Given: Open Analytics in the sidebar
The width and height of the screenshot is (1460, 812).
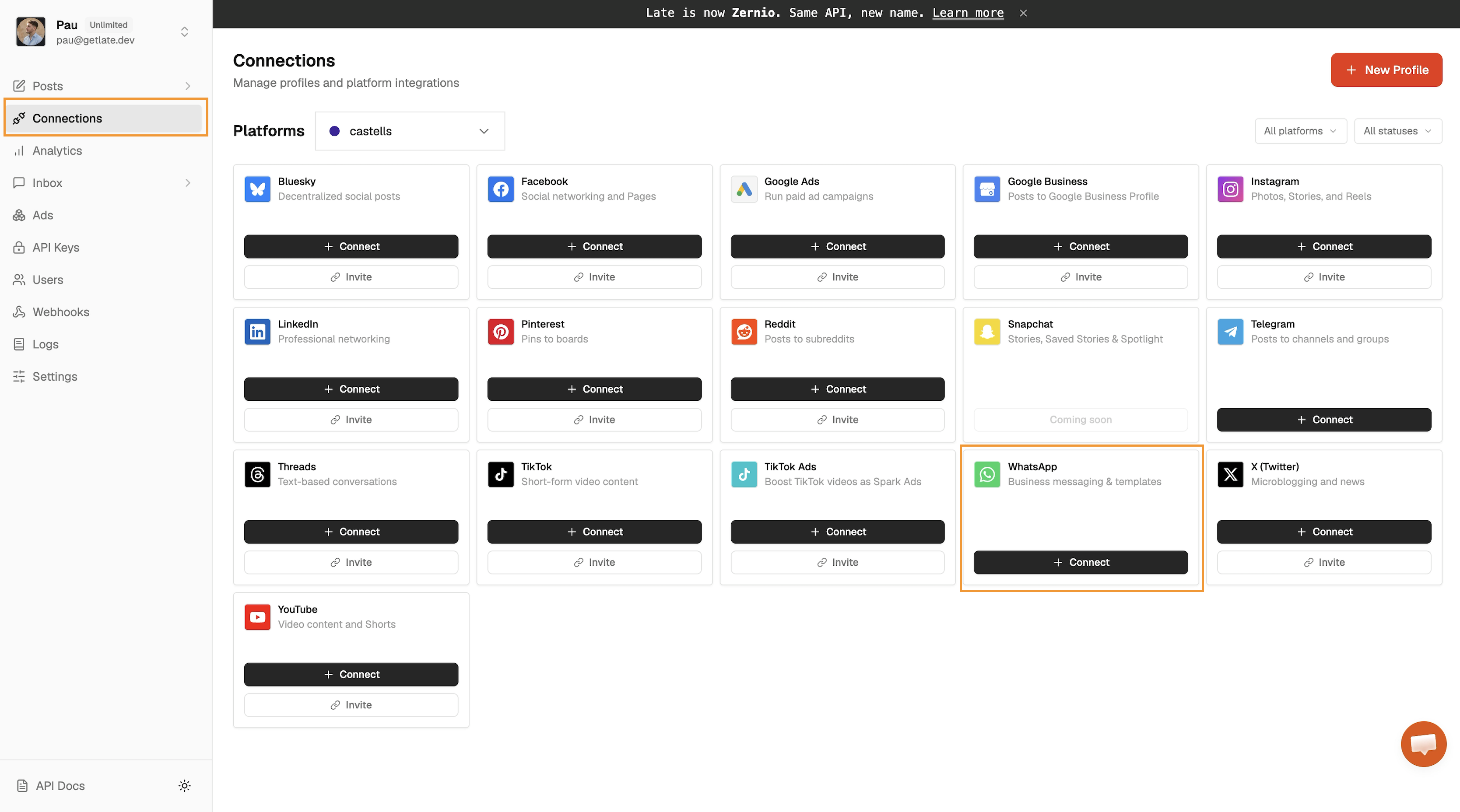Looking at the screenshot, I should pos(57,151).
